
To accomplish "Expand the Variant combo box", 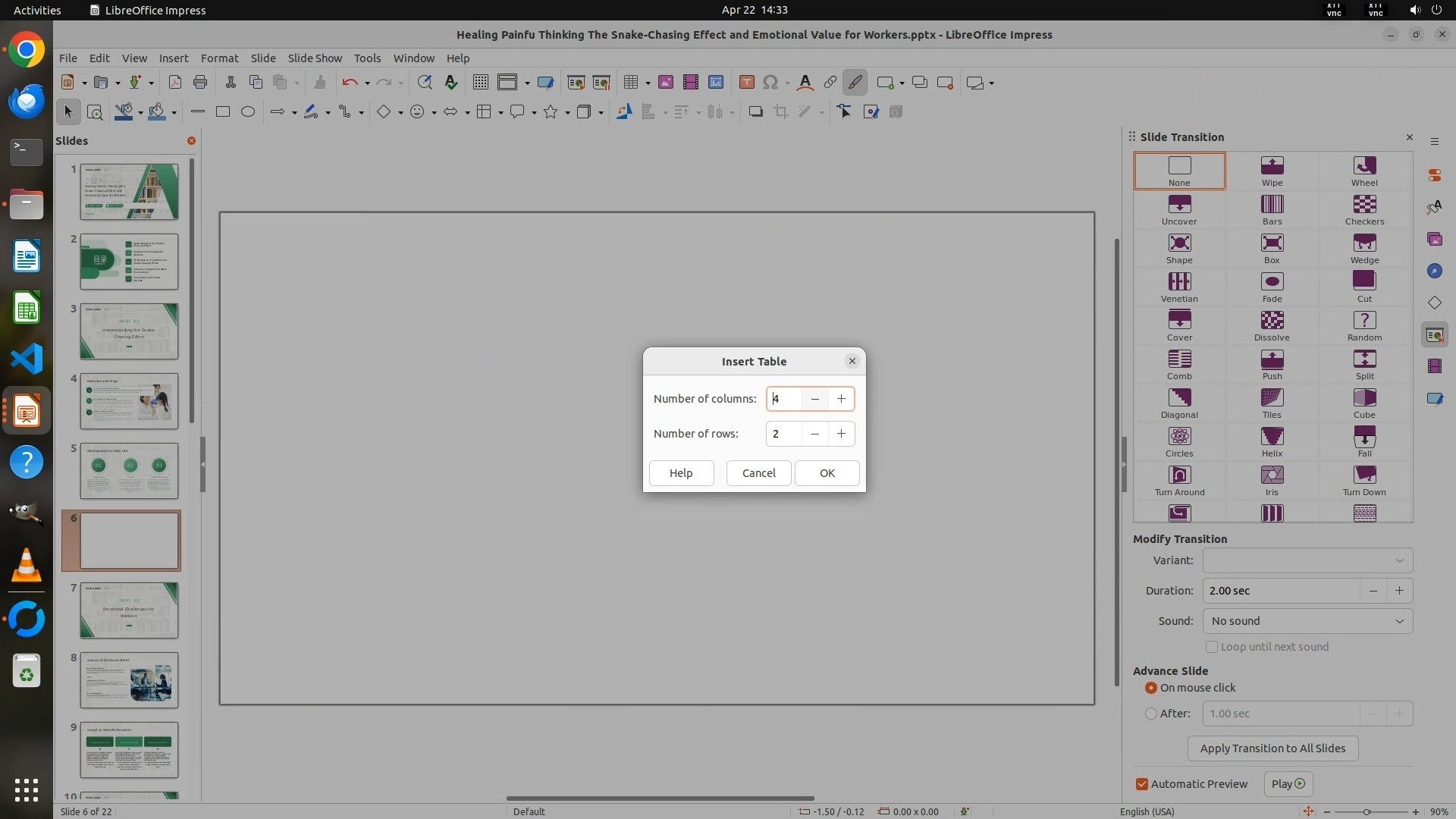I will 1307,560.
